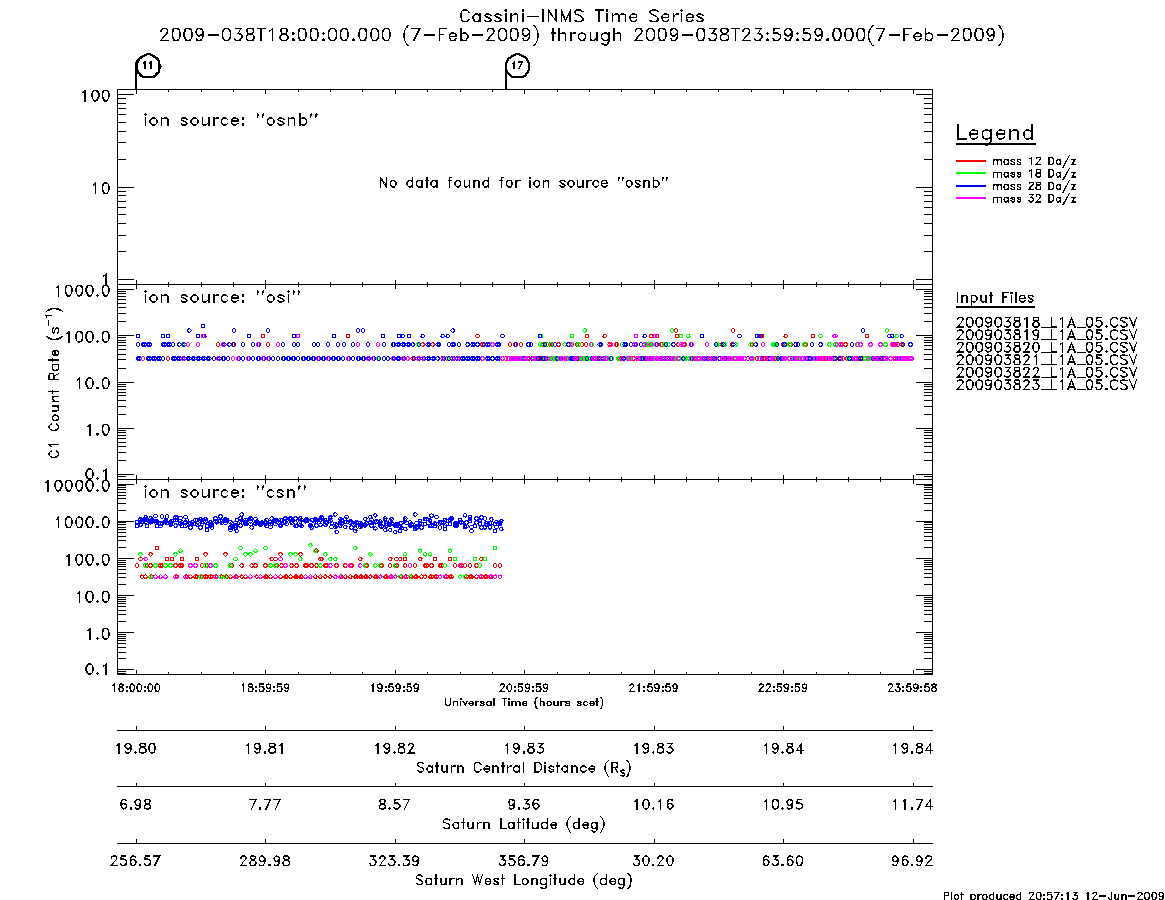
Task: Click the ion source "csn" panel label
Action: (x=225, y=492)
